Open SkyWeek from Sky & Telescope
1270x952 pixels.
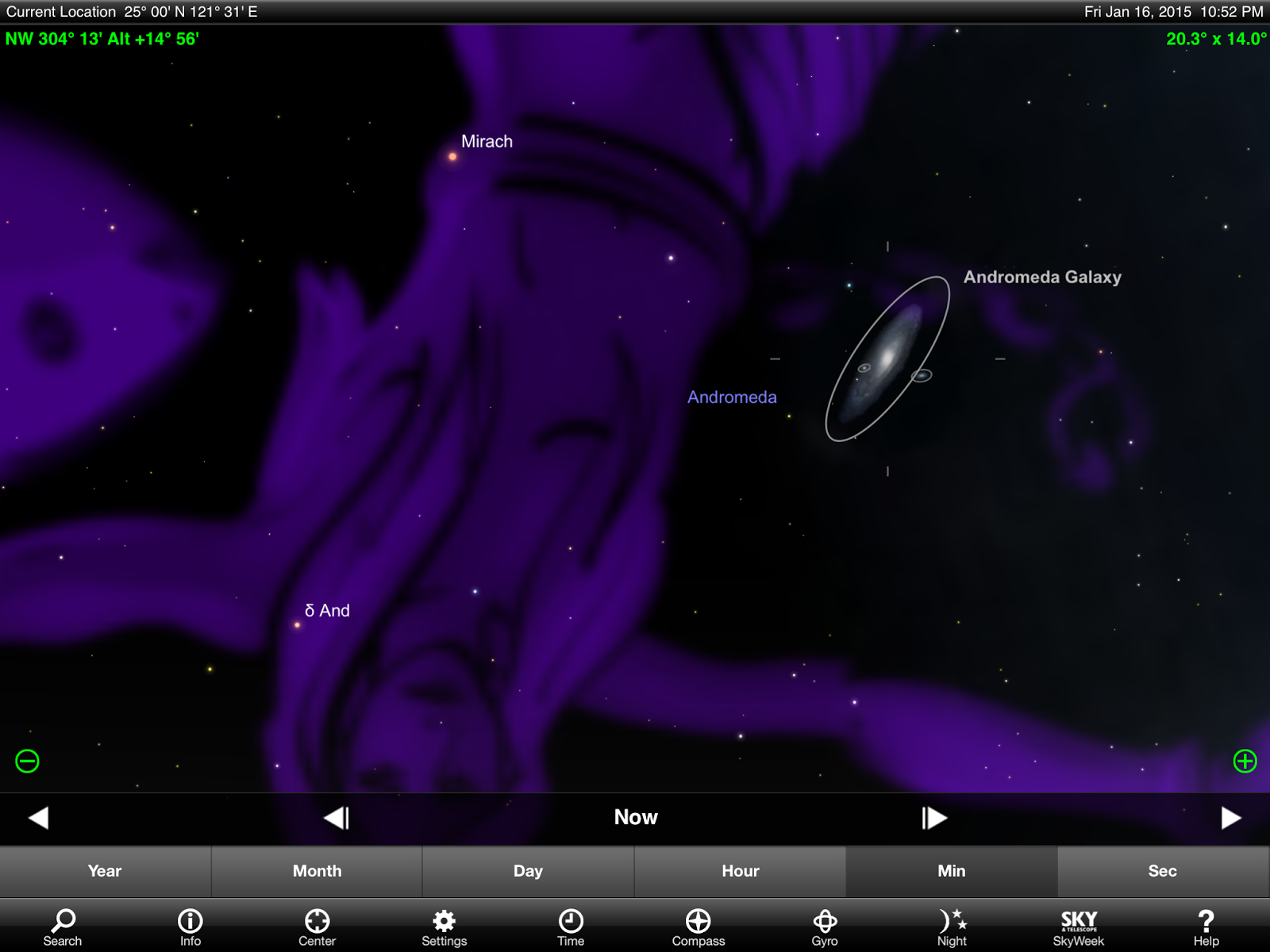(x=1079, y=927)
